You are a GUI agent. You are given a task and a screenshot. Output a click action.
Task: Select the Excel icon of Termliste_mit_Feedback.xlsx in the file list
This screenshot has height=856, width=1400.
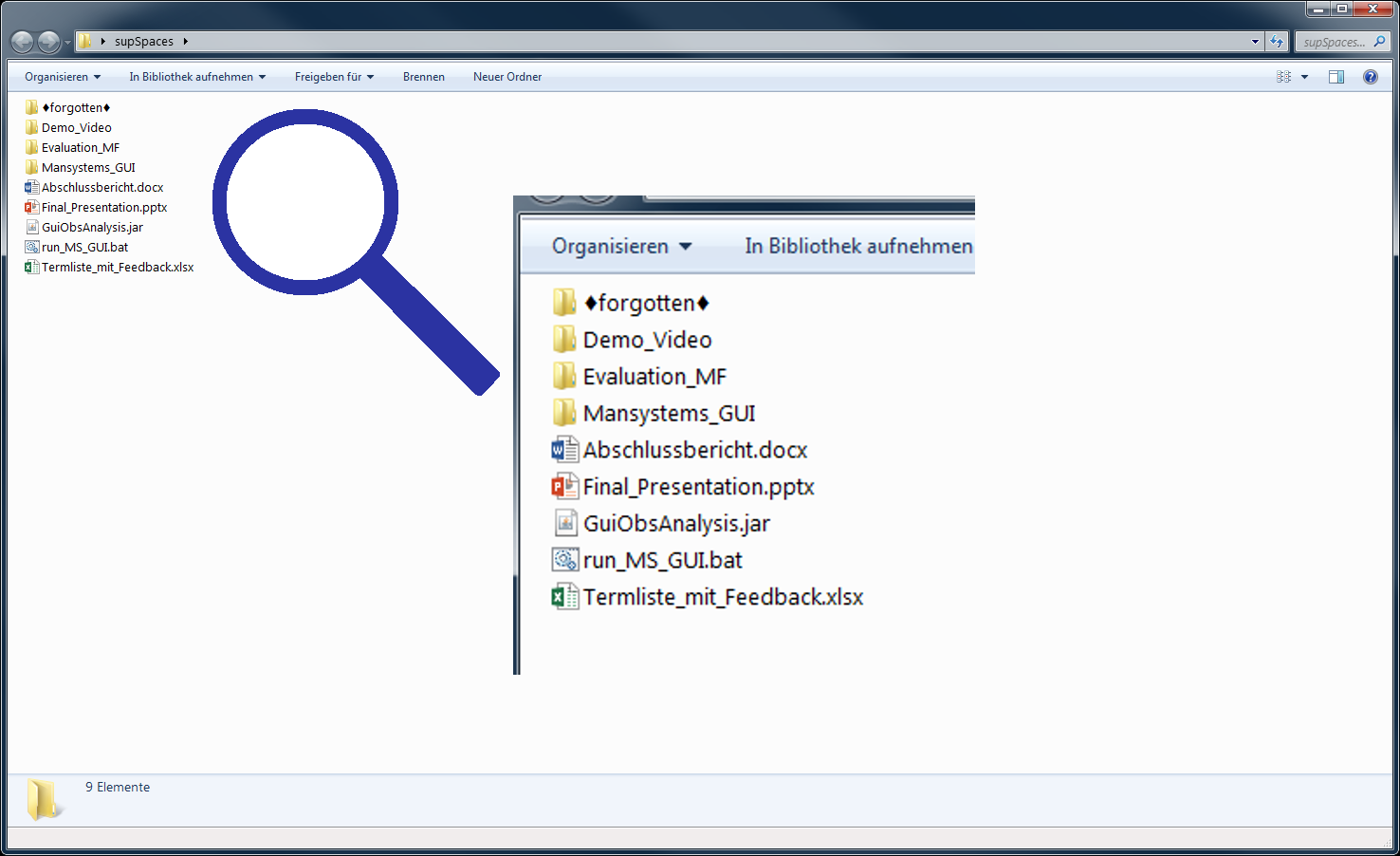pyautogui.click(x=31, y=267)
